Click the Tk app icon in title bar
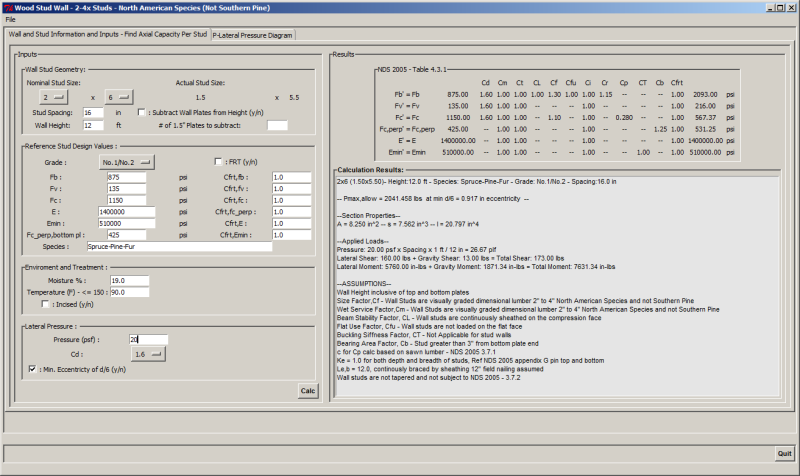 click(x=8, y=8)
